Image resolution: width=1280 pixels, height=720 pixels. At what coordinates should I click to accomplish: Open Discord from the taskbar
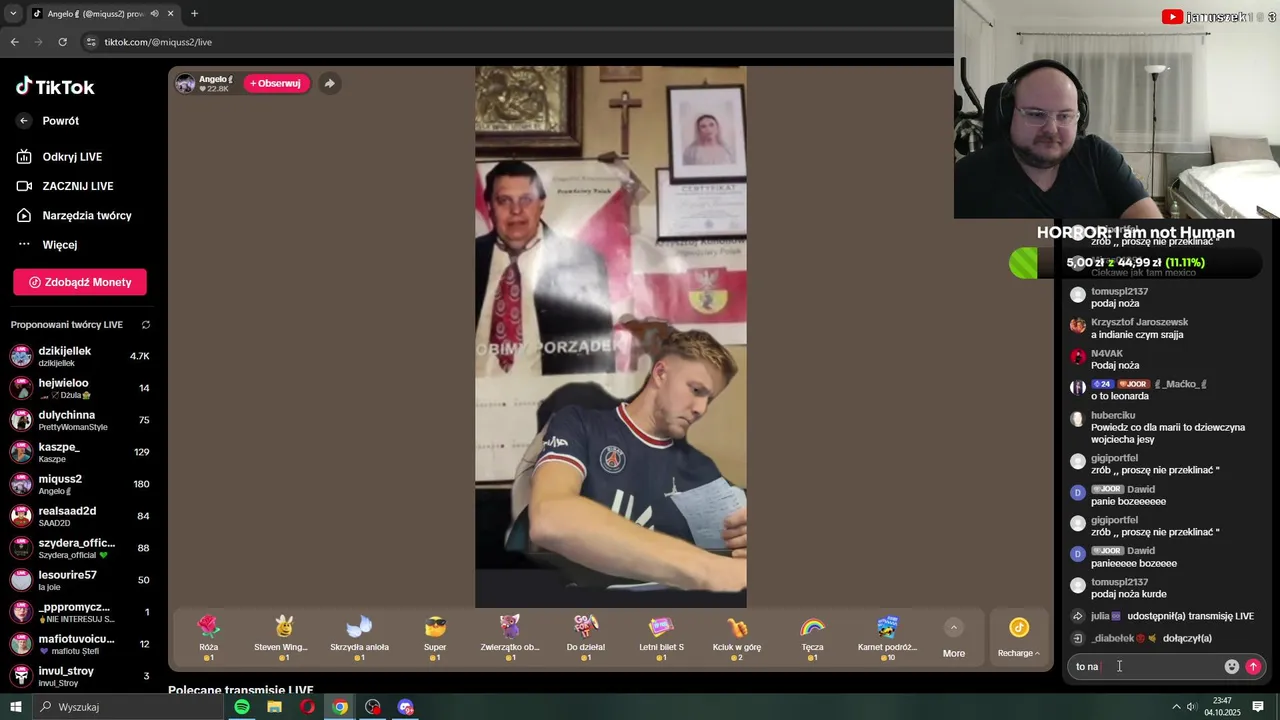(406, 707)
